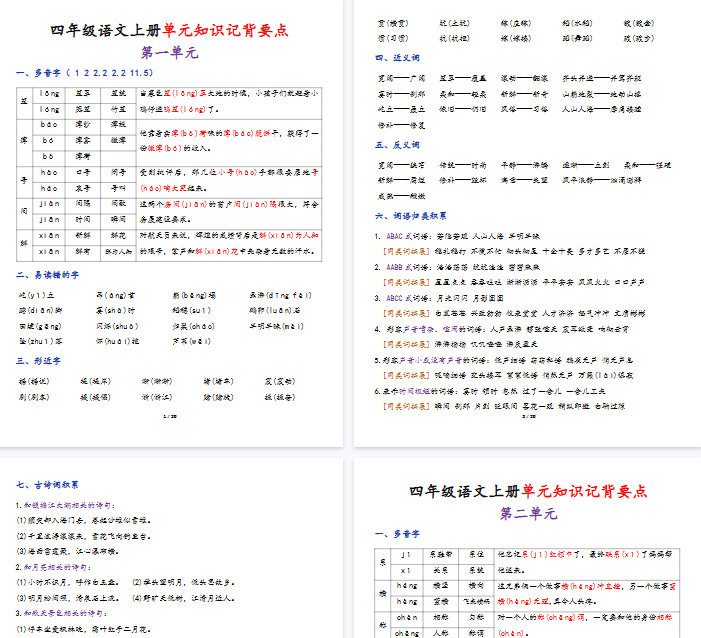Click the table cell '间隔'
The image size is (701, 638).
point(83,203)
